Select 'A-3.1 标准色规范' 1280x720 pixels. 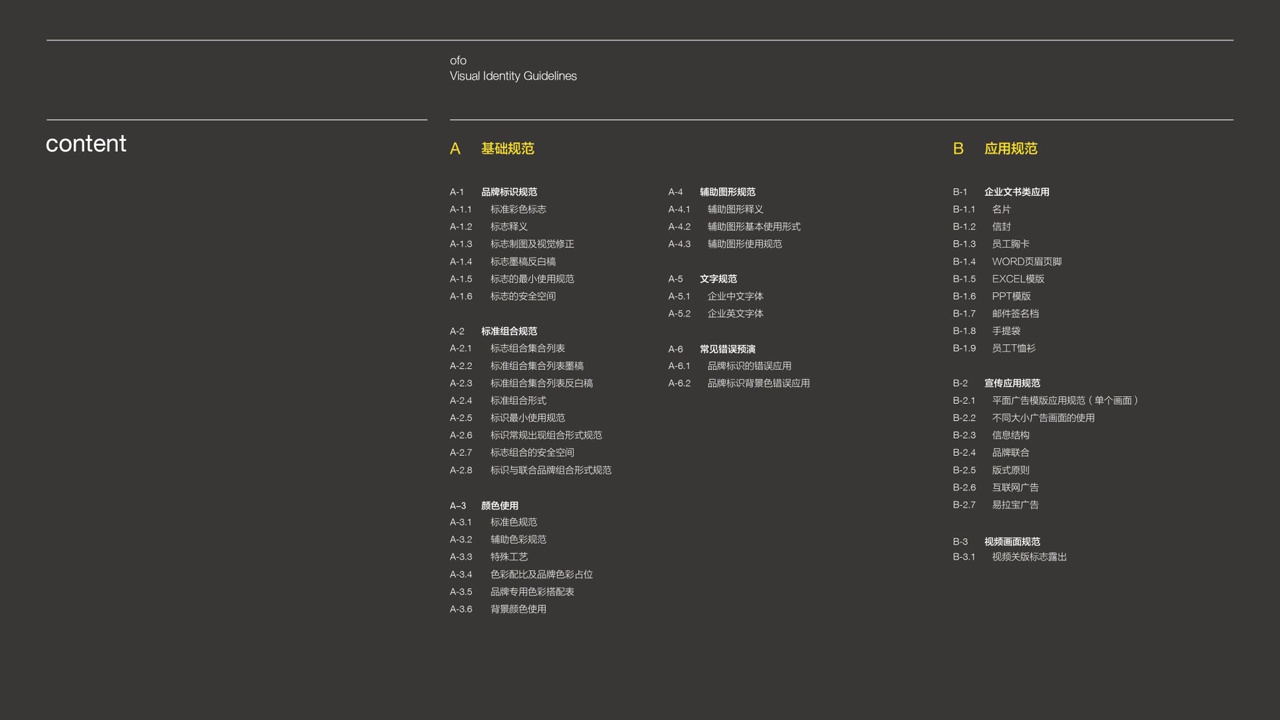493,522
